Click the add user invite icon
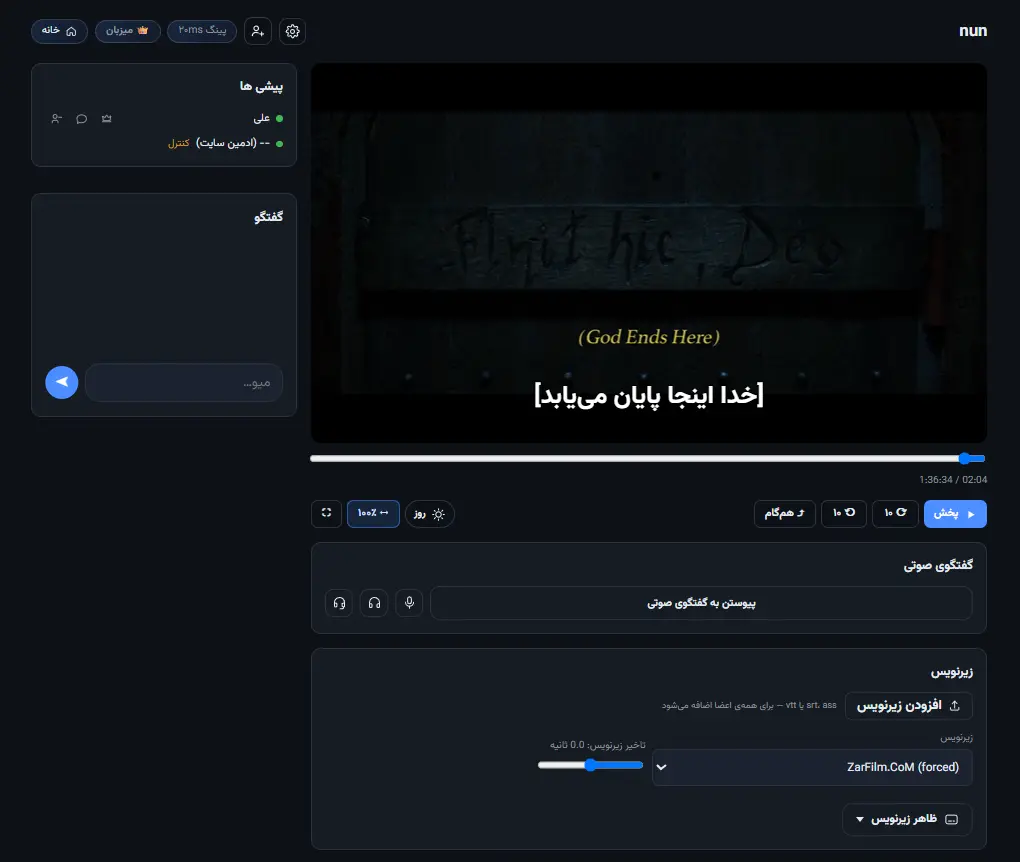 pos(258,31)
